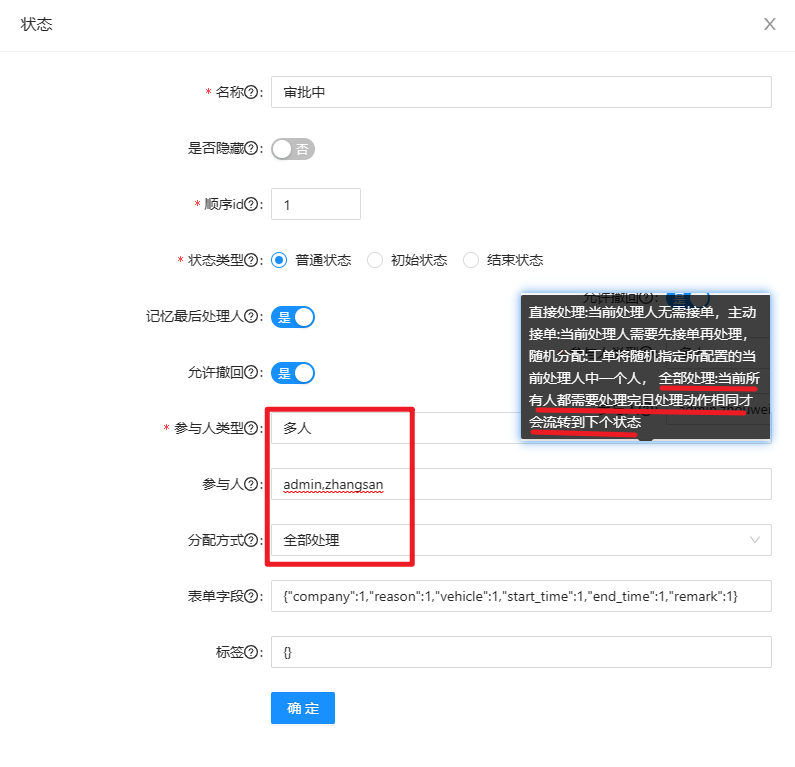Select the 普通状态 radio button
795x767 pixels.
click(279, 261)
